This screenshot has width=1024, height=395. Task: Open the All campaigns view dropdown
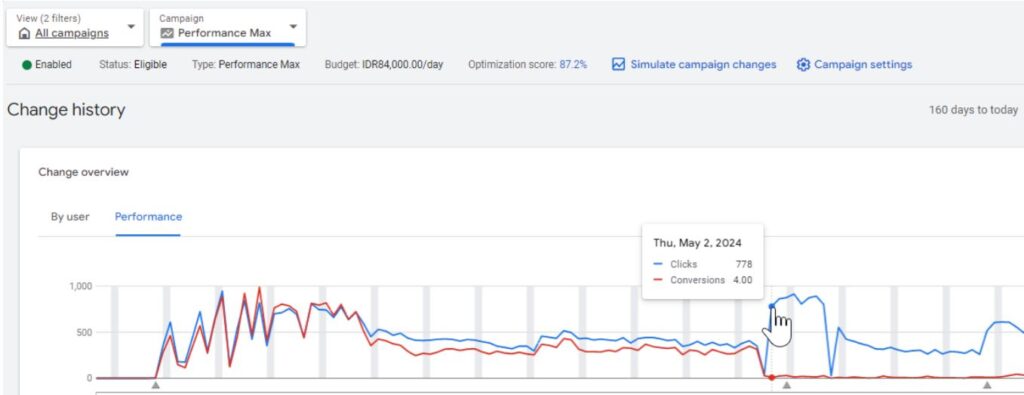coord(74,27)
